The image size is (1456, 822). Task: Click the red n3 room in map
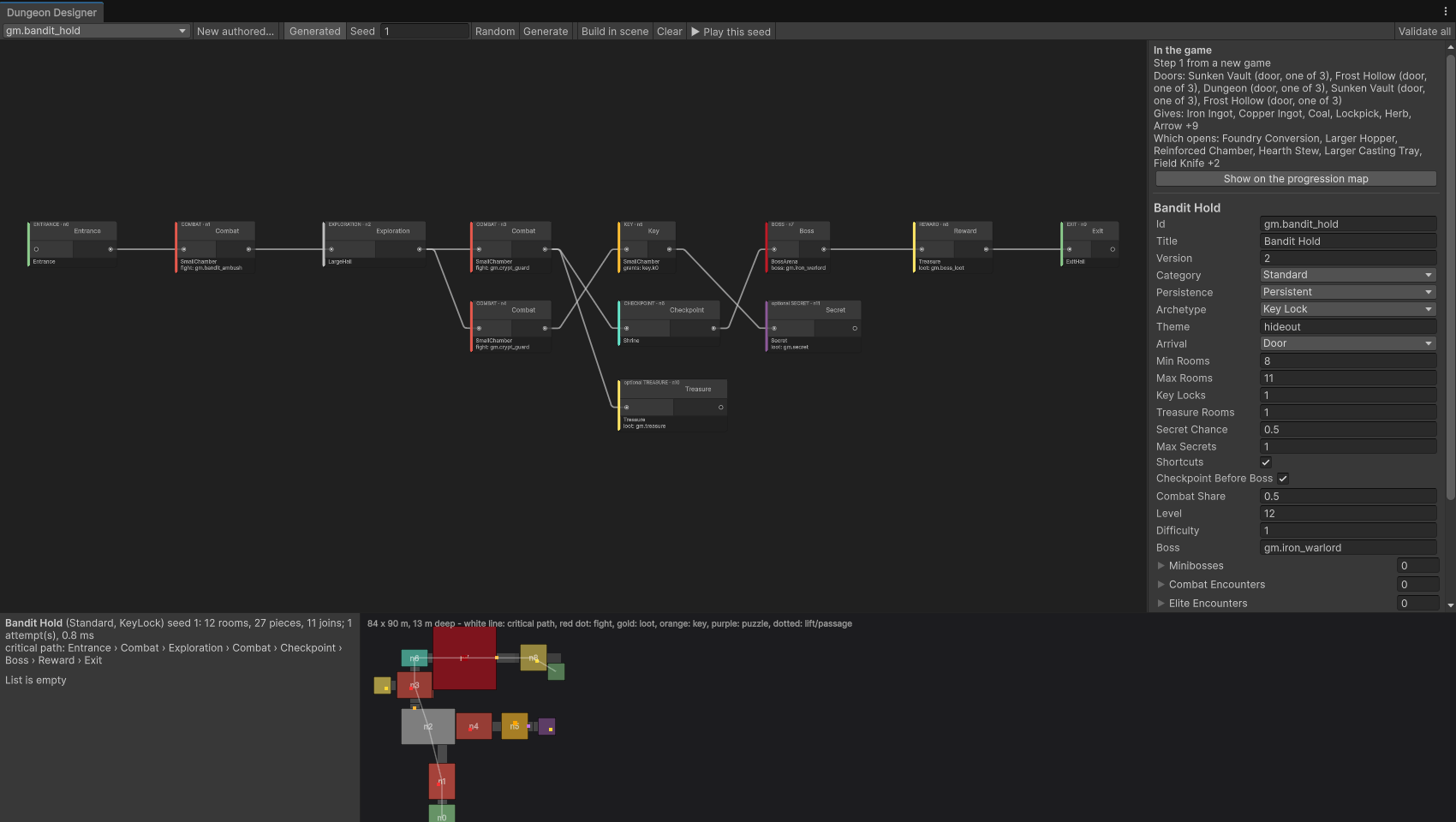click(x=415, y=685)
